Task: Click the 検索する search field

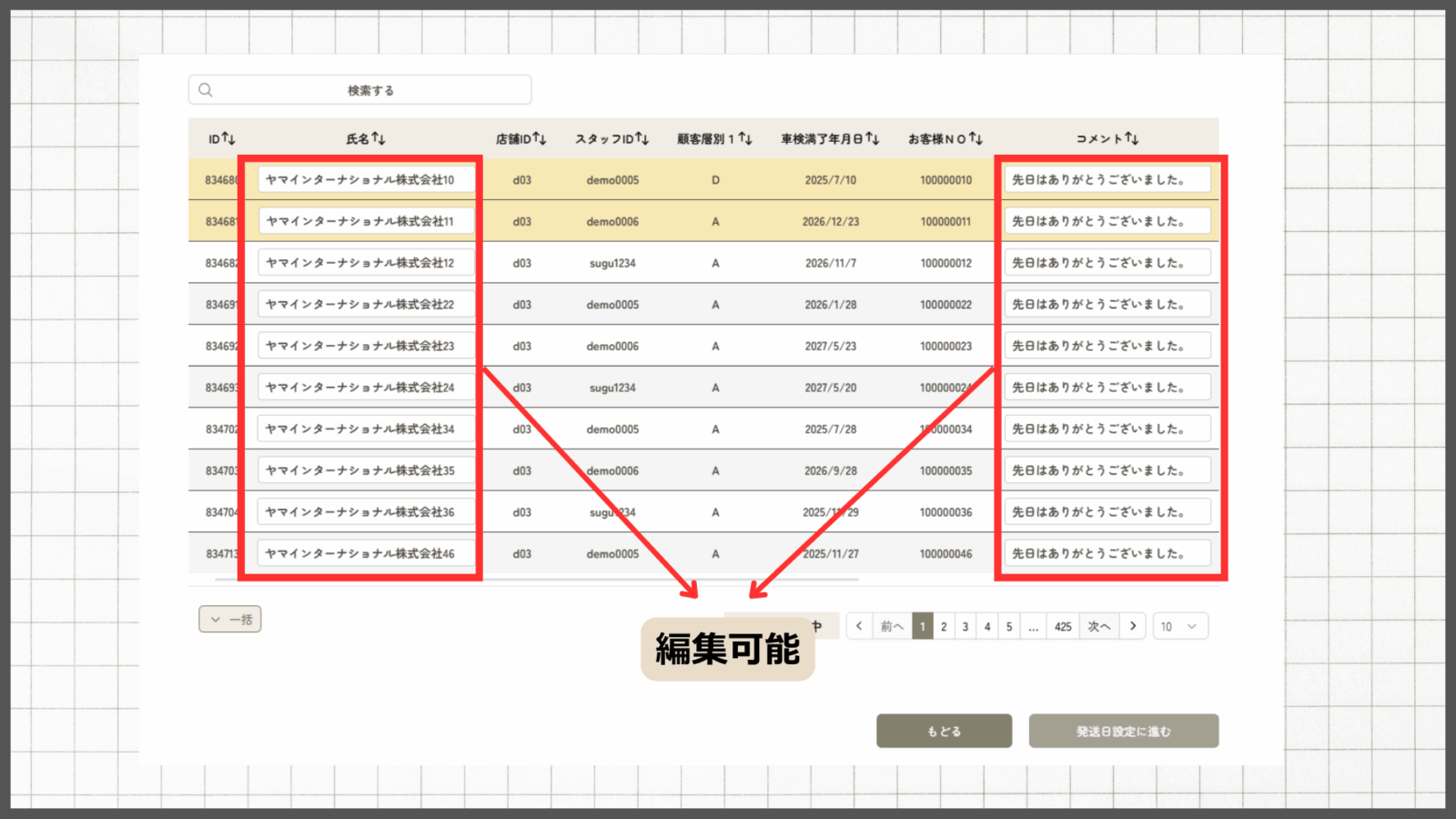Action: pos(370,90)
